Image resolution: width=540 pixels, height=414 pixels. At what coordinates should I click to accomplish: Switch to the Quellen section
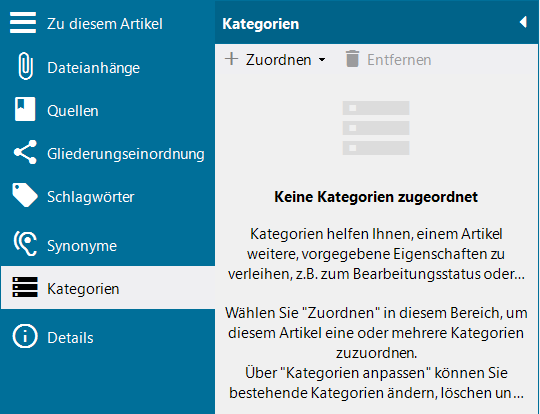(73, 111)
